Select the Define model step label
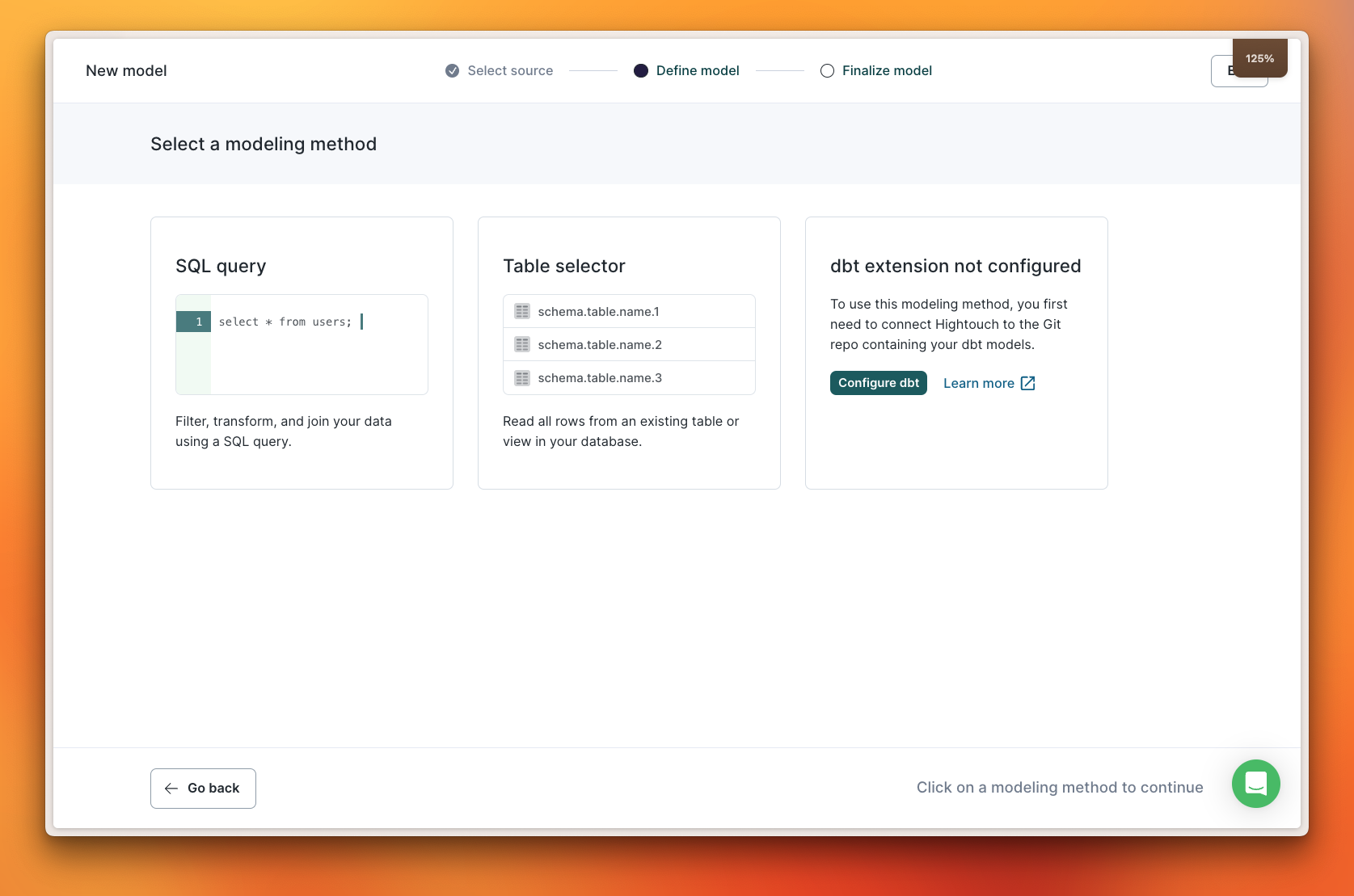This screenshot has height=896, width=1354. pos(698,71)
